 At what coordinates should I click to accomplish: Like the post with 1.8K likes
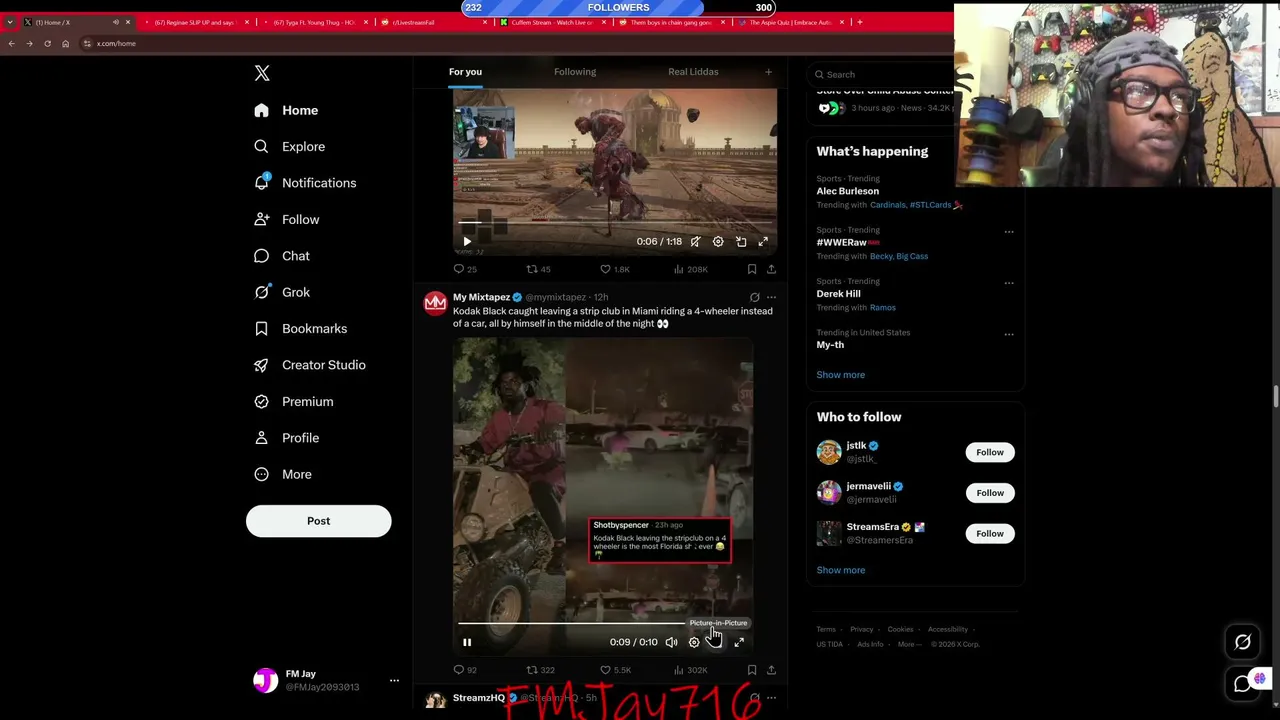coord(614,269)
